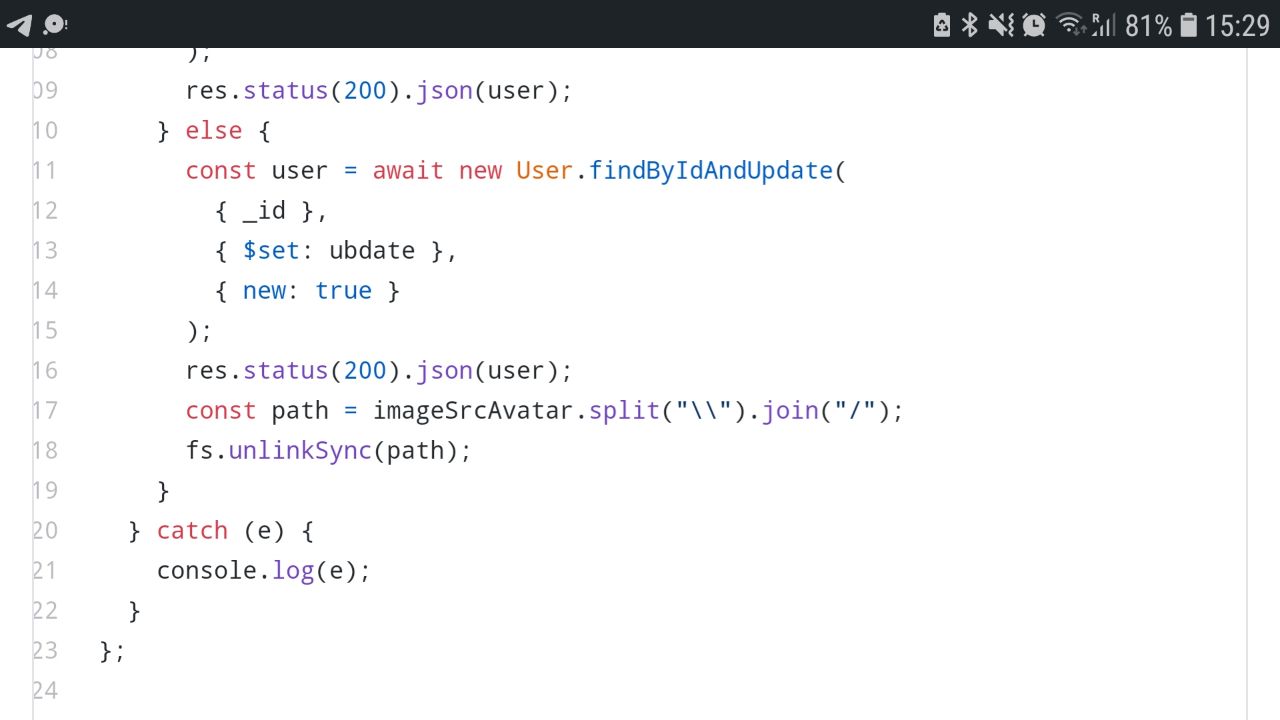Click the console.log(e); code line
The height and width of the screenshot is (720, 1280).
(264, 571)
